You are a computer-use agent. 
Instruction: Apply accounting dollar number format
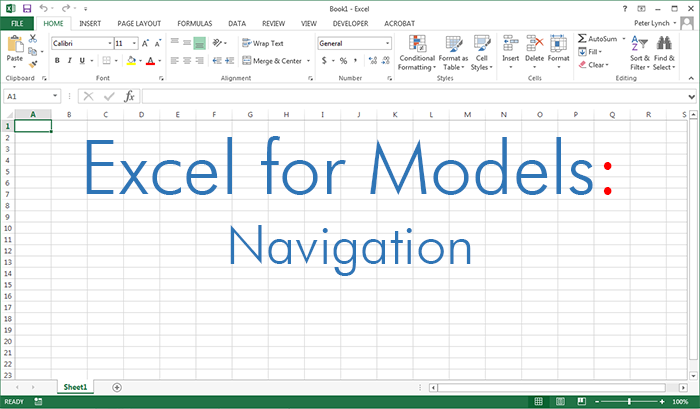tap(324, 60)
